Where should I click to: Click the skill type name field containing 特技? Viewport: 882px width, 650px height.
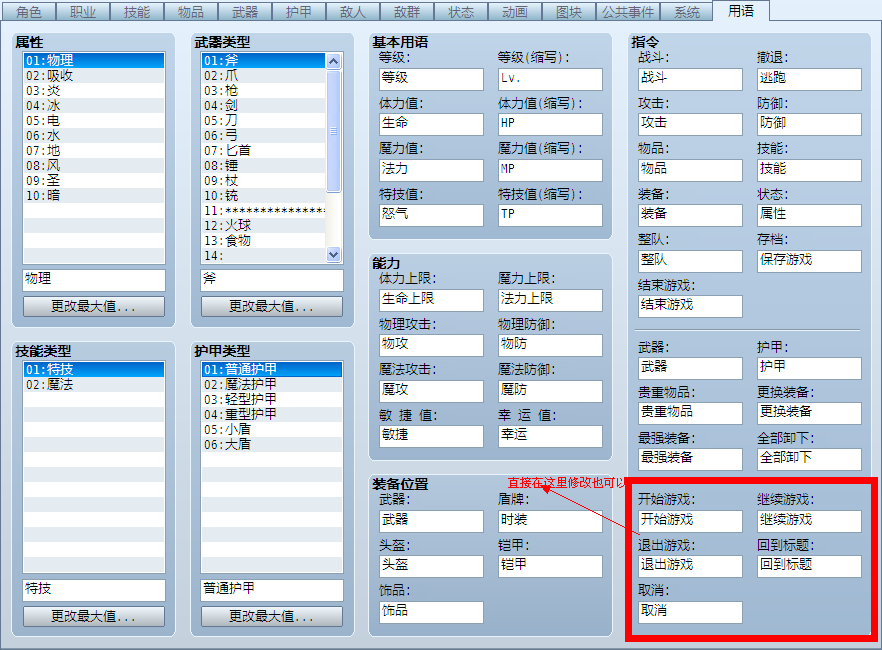(94, 590)
